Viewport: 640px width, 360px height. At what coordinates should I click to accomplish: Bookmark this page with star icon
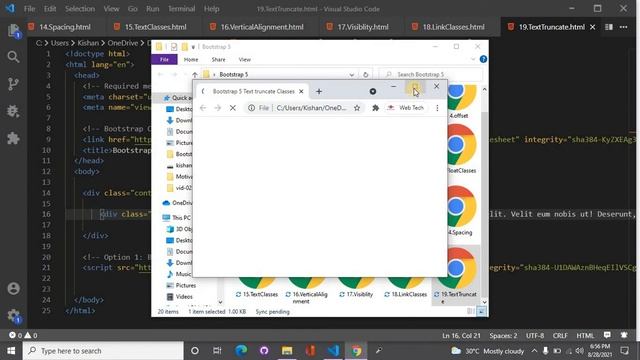coord(357,108)
